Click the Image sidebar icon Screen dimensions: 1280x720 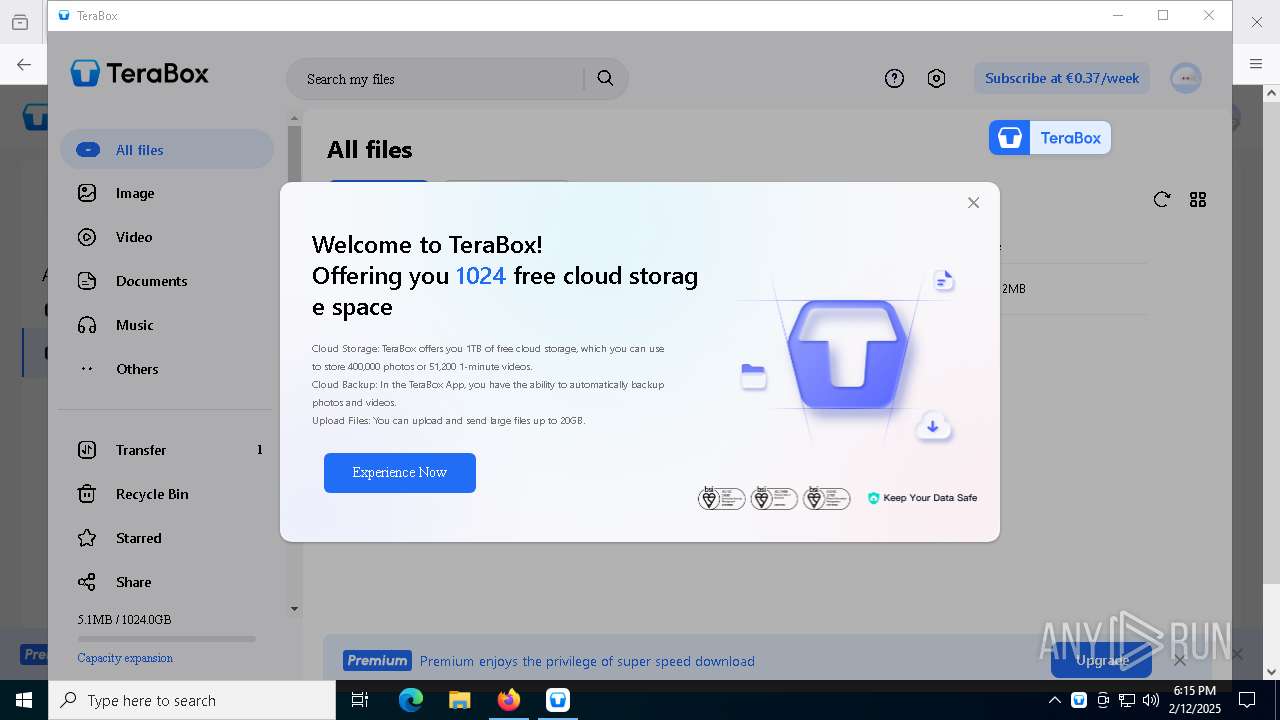[x=87, y=193]
